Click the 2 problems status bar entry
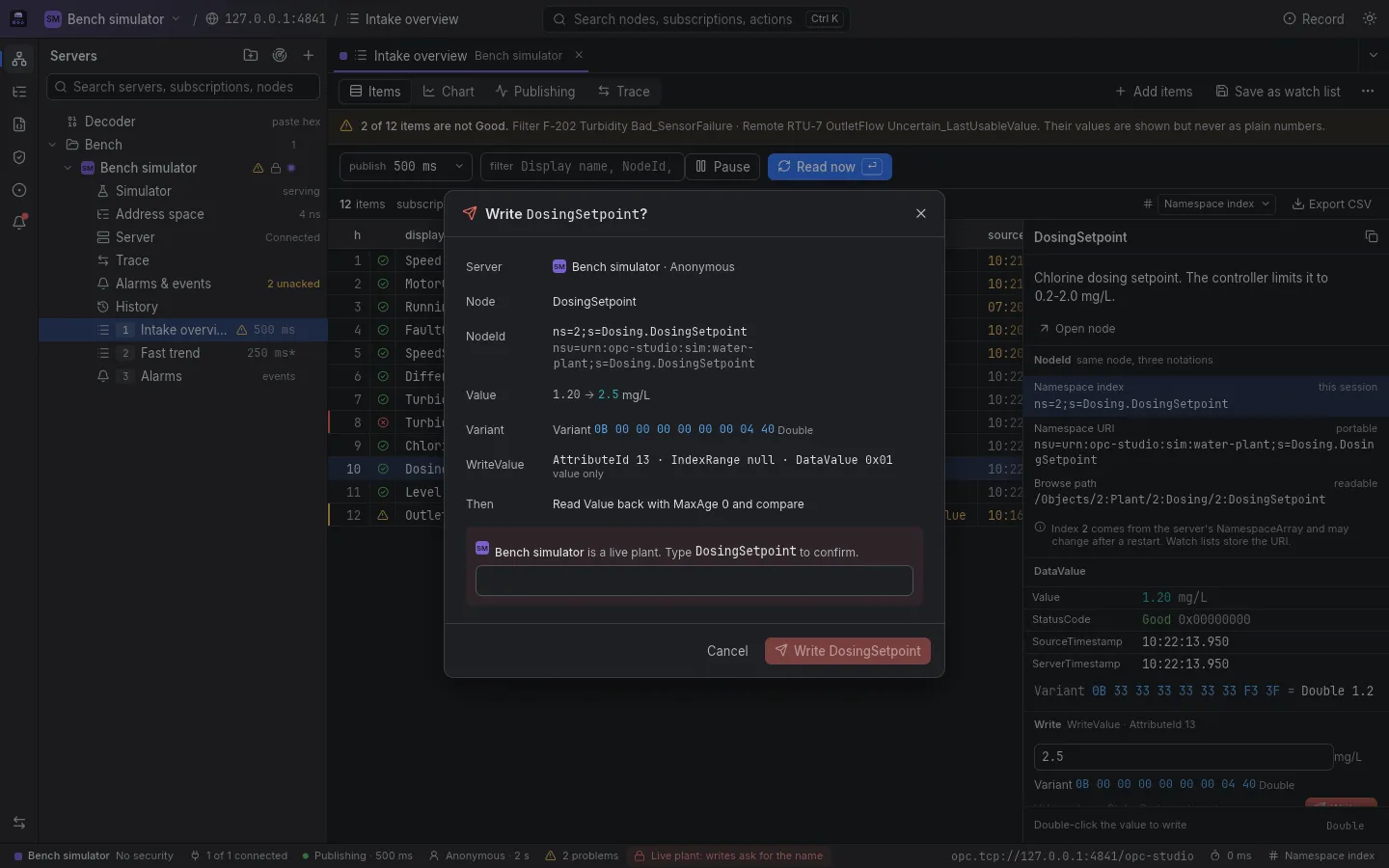This screenshot has width=1389, height=868. (582, 855)
